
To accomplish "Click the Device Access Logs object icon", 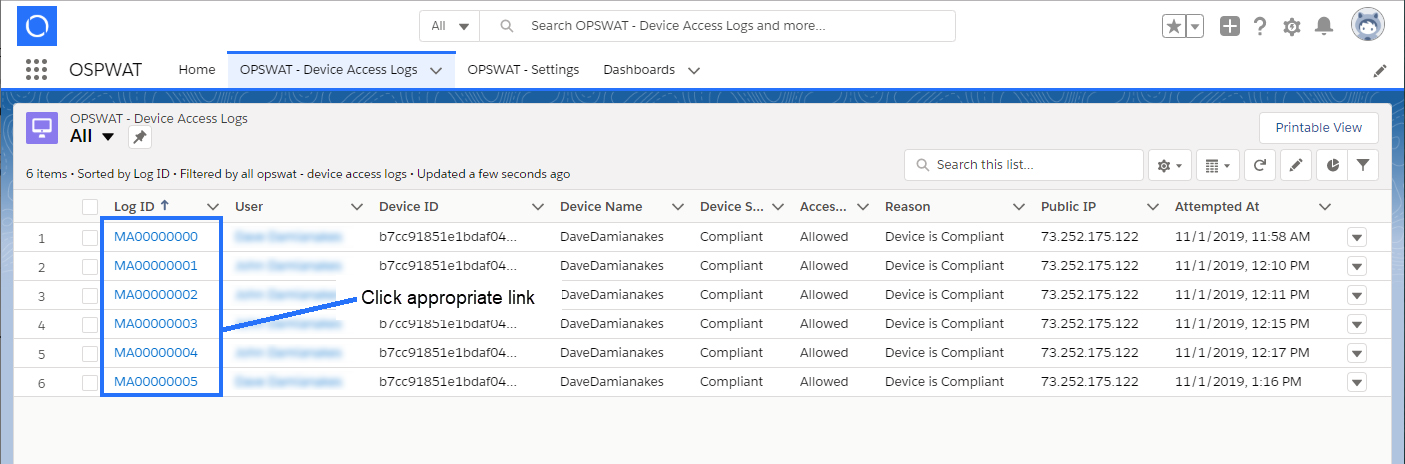I will [x=42, y=128].
